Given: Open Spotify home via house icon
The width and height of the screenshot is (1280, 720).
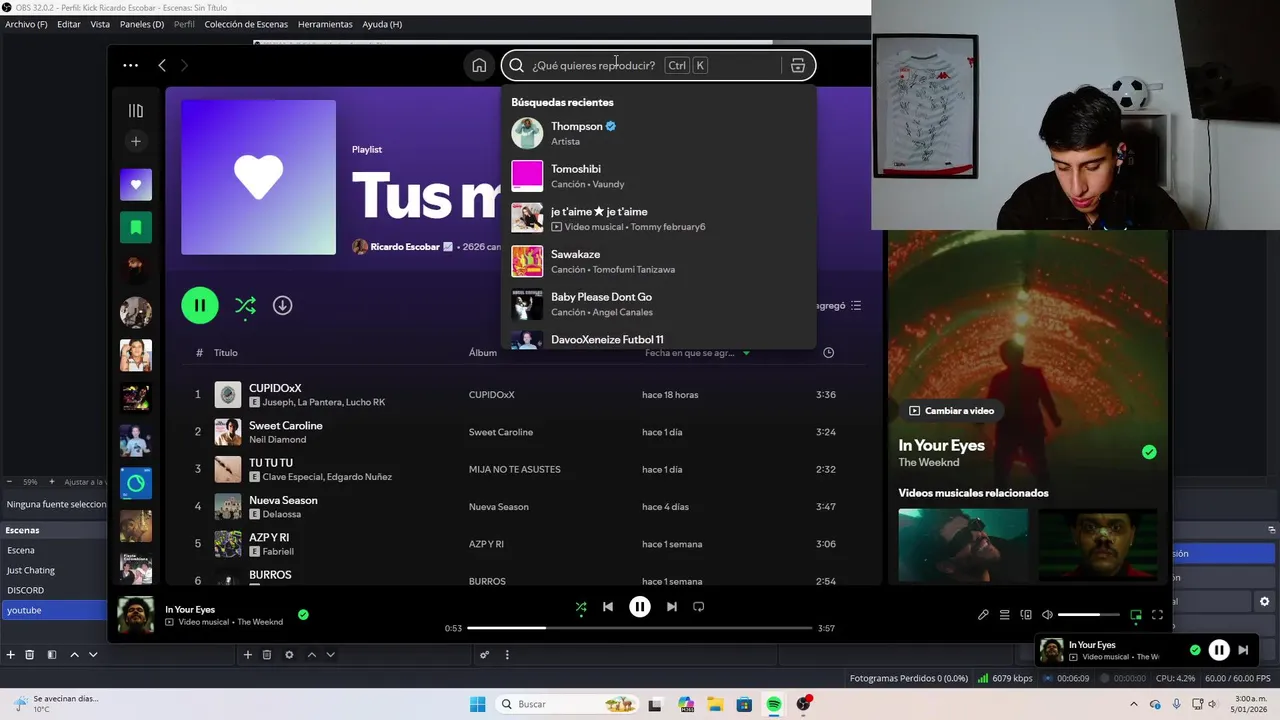Looking at the screenshot, I should (479, 65).
